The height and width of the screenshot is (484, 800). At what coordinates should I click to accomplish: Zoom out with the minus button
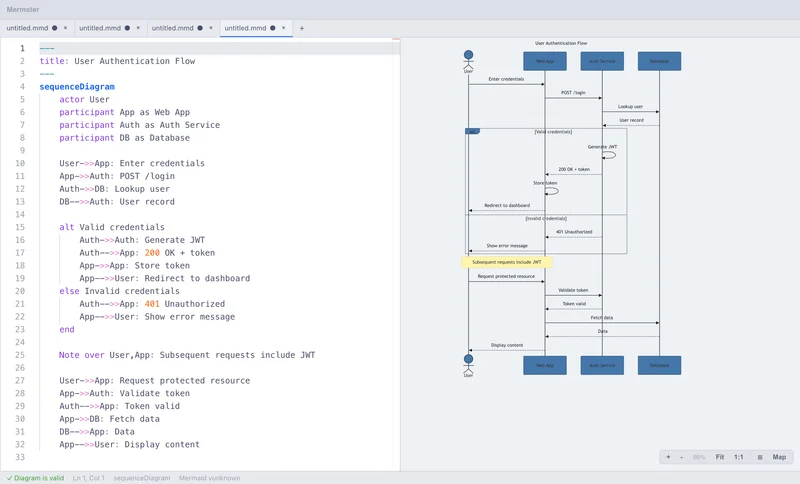681,457
